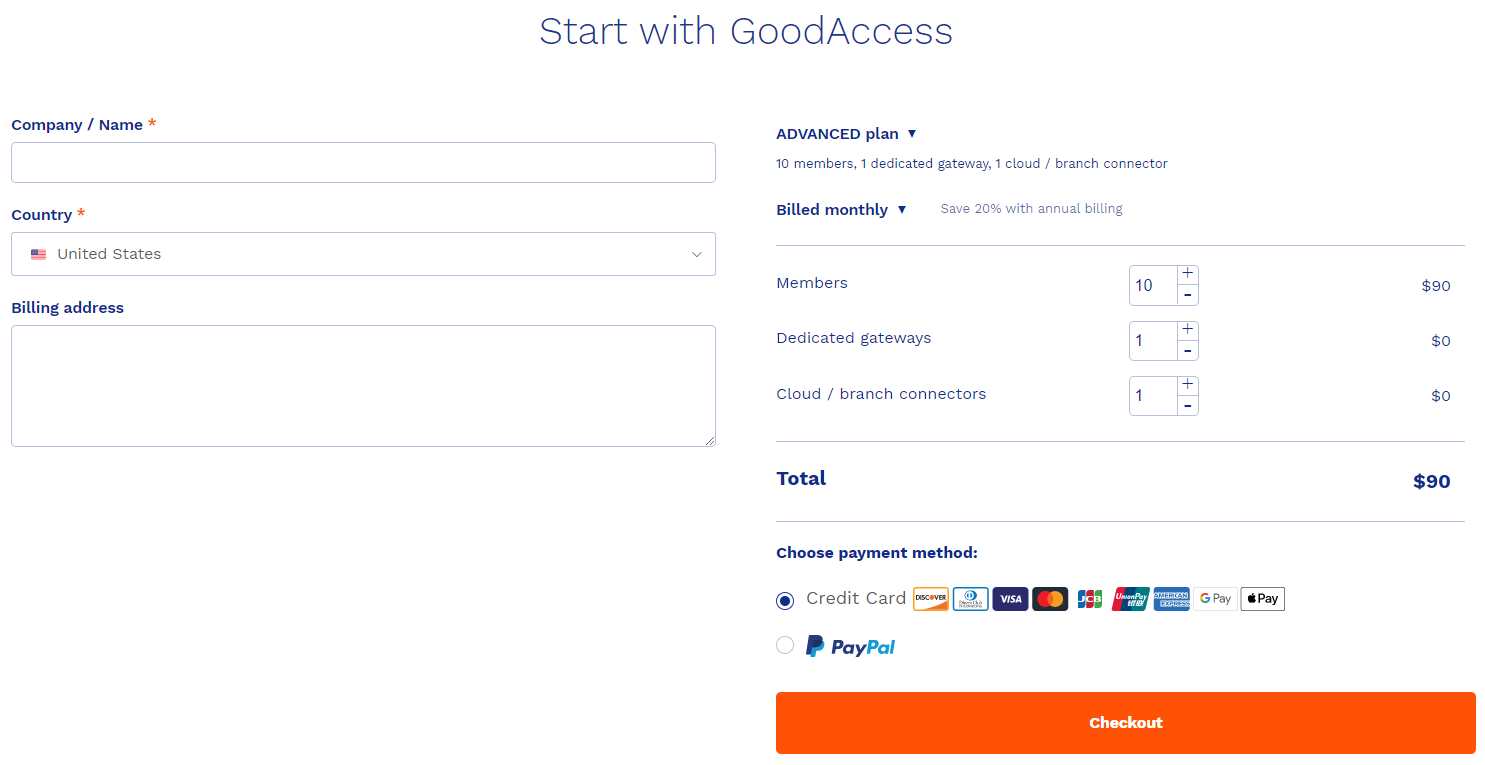Image resolution: width=1485 pixels, height=765 pixels.
Task: Click the UnionPay card icon
Action: point(1130,599)
